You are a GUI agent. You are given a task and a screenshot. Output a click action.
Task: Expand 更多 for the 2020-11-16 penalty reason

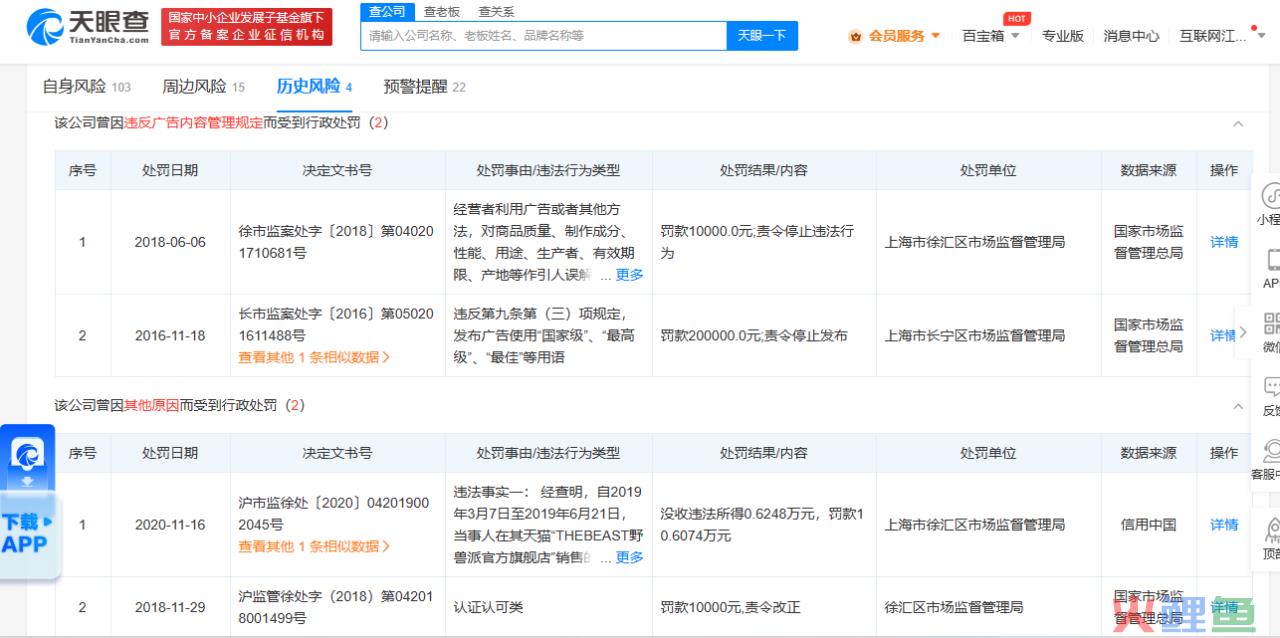pos(629,558)
